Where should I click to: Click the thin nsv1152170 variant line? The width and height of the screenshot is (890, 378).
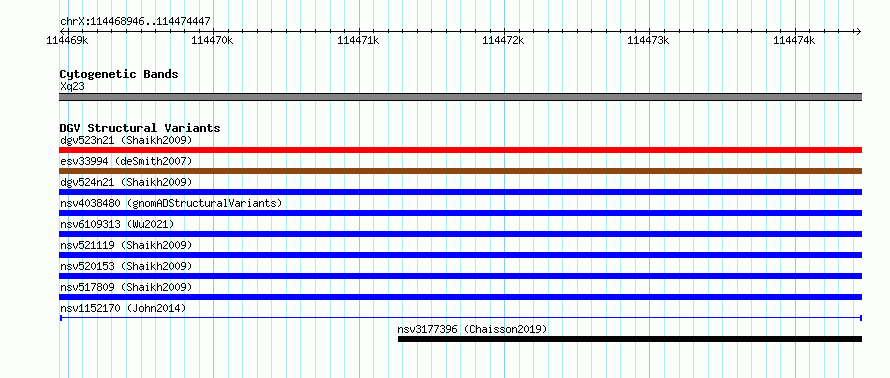(x=460, y=318)
